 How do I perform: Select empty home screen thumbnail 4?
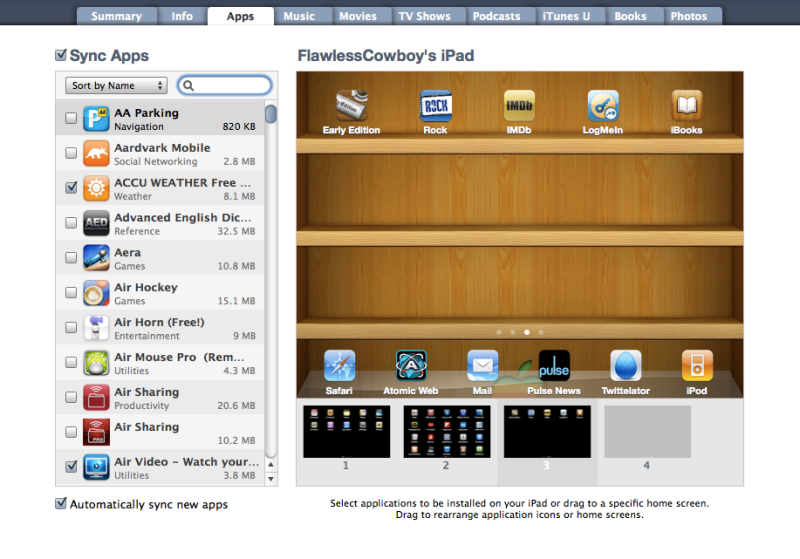tap(647, 431)
